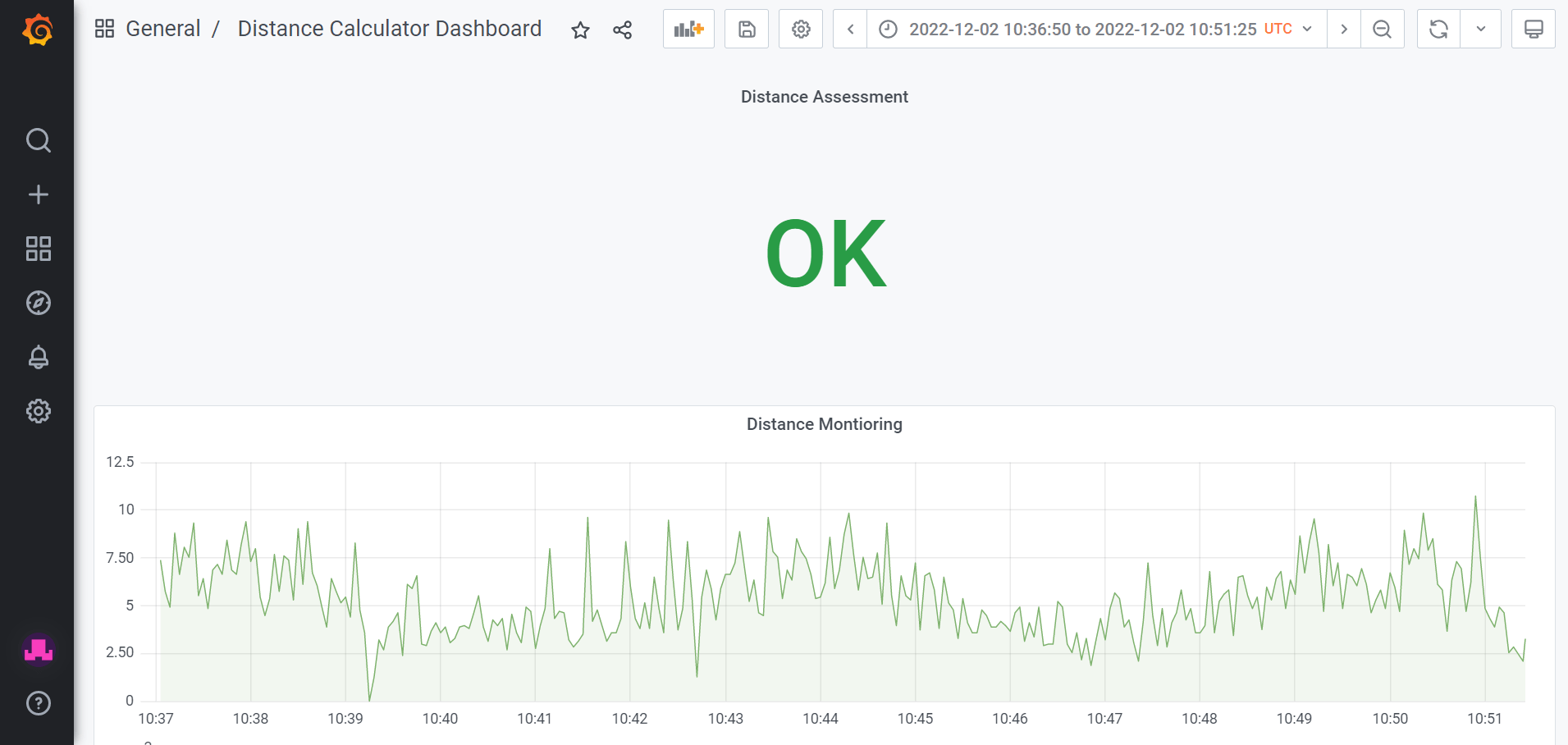Click the Add panel toolbar icon
Viewport: 1568px width, 745px height.
click(x=688, y=29)
